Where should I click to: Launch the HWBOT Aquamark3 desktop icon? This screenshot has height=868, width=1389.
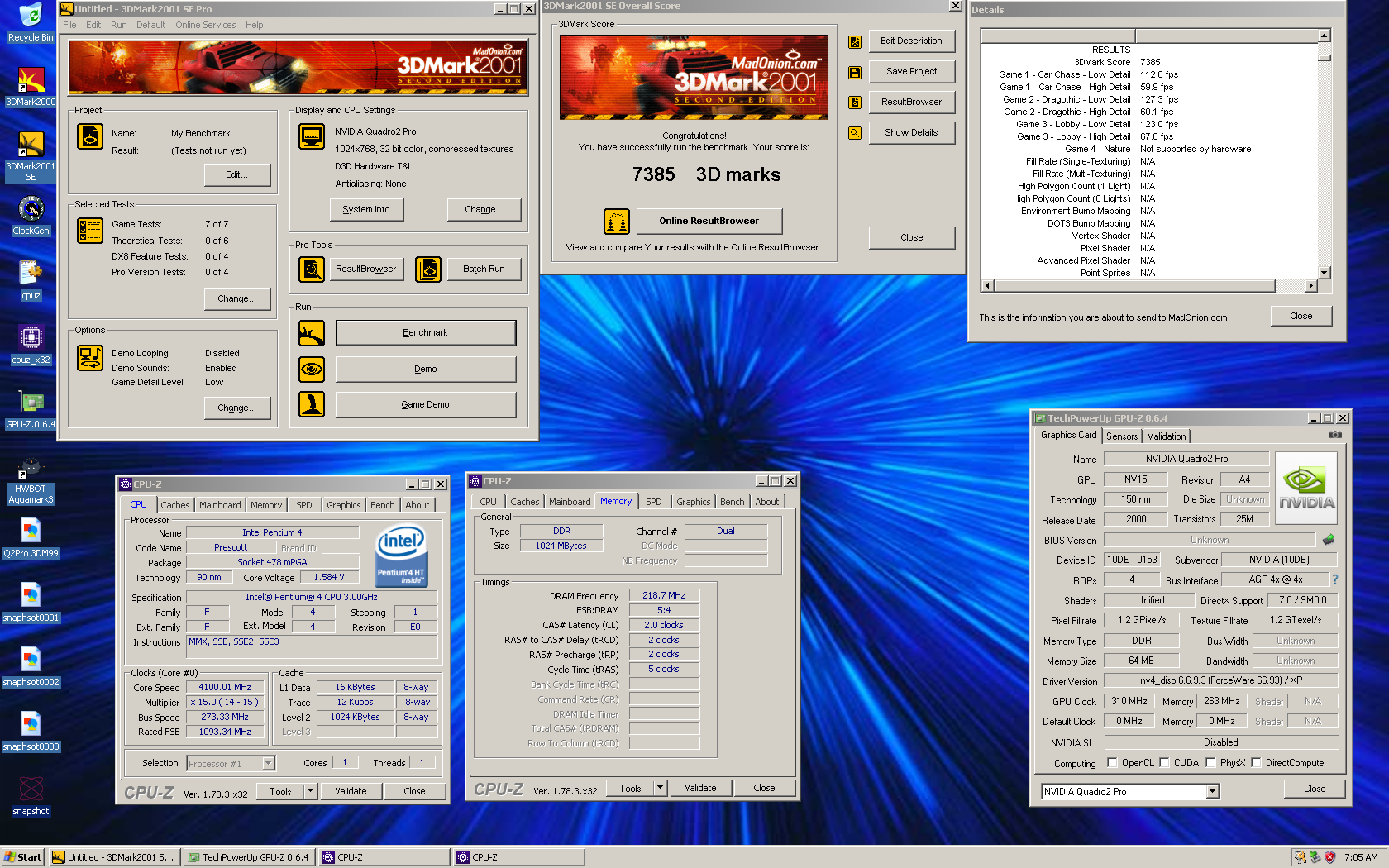coord(31,480)
